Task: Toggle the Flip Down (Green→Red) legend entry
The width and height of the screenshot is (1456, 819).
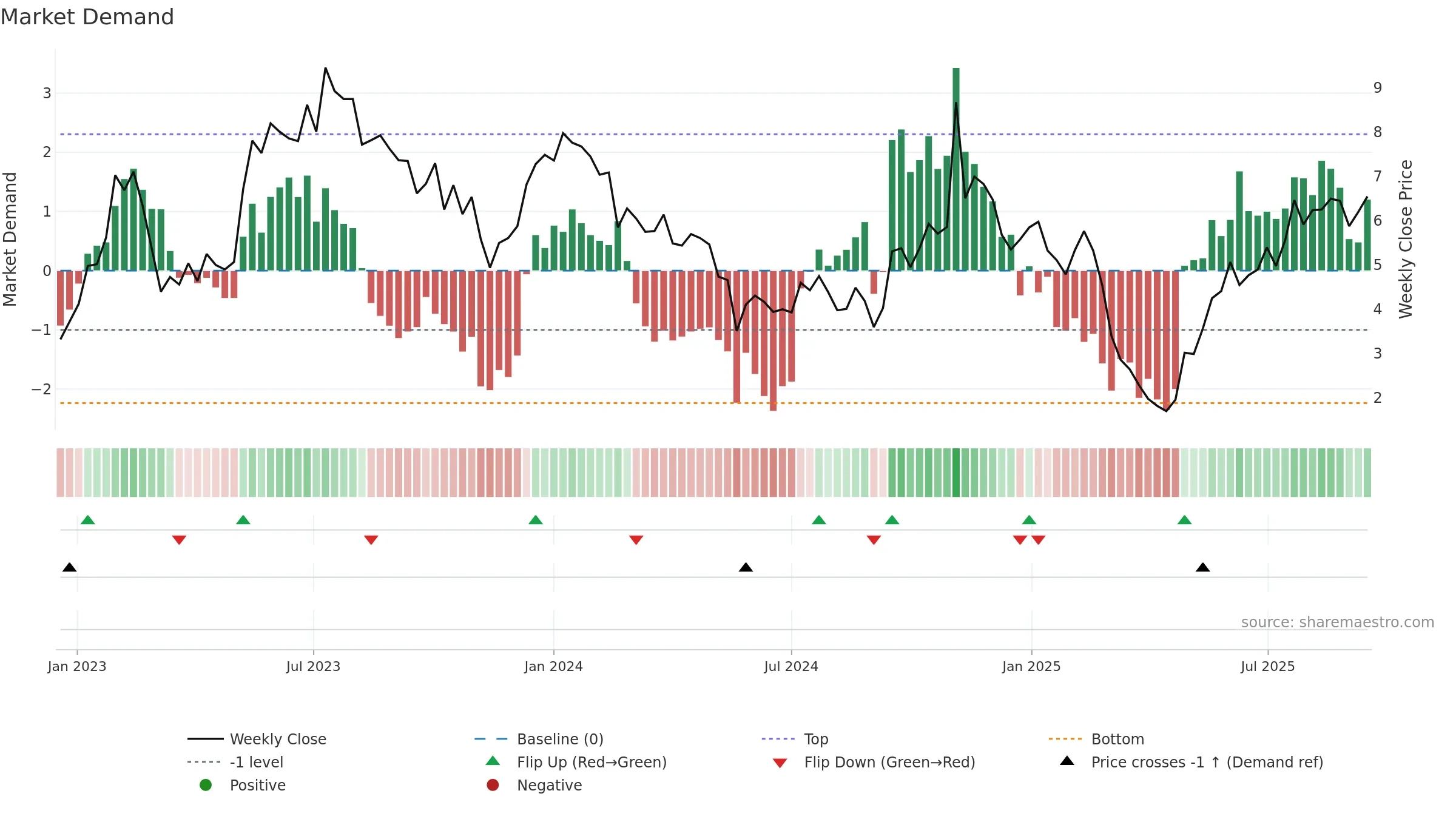Action: tap(874, 762)
